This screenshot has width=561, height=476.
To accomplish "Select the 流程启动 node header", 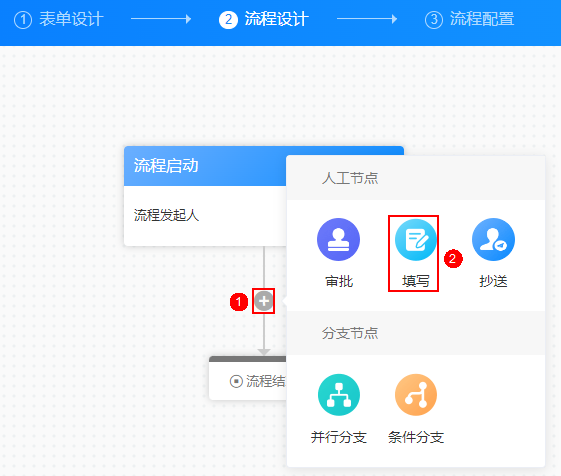I will pyautogui.click(x=205, y=166).
